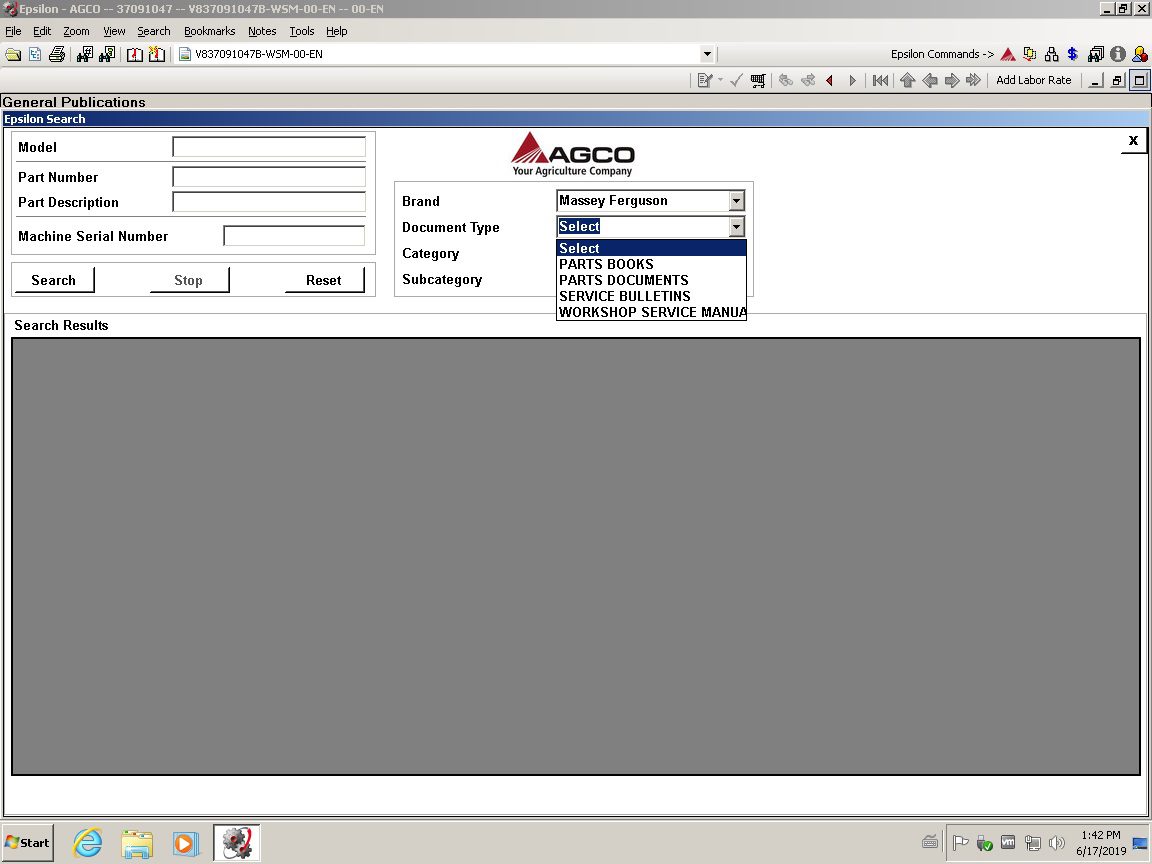Click the gray left block arrow icon
1152x864 pixels.
929,80
